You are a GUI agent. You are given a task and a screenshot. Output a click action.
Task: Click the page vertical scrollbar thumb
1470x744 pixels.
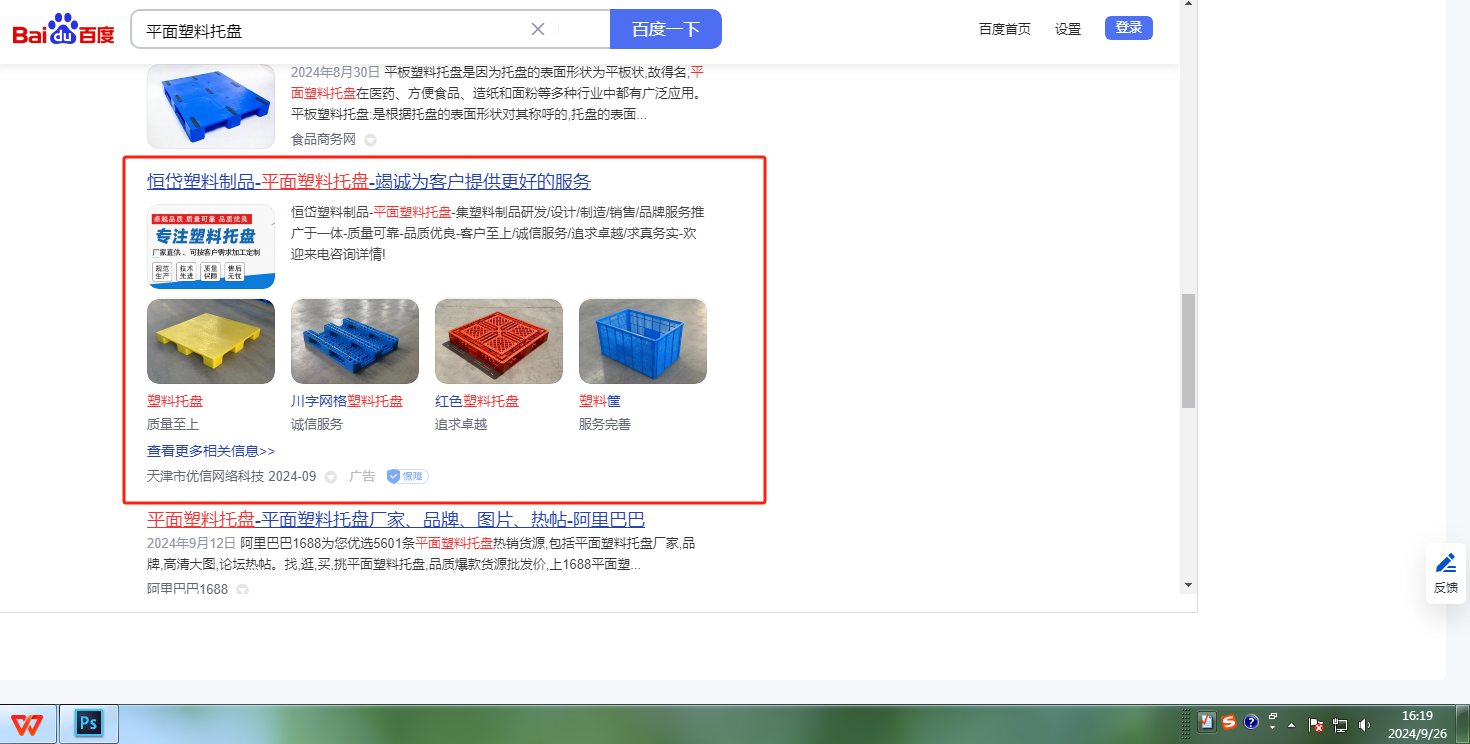point(1188,351)
